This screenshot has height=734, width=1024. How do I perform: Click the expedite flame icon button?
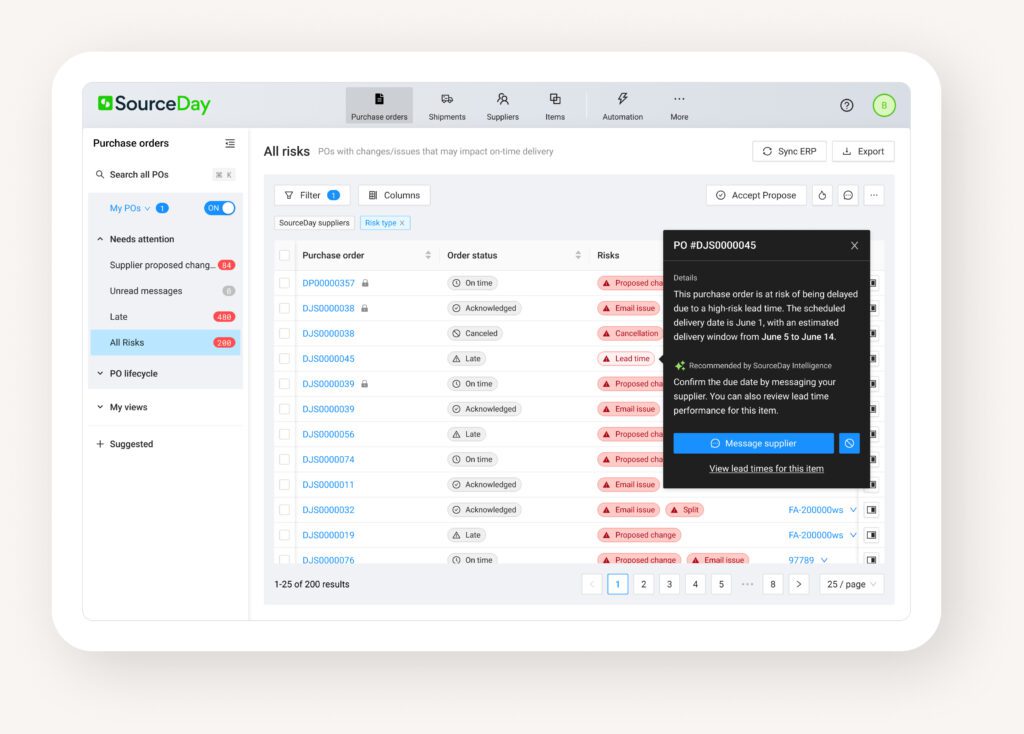click(x=822, y=195)
